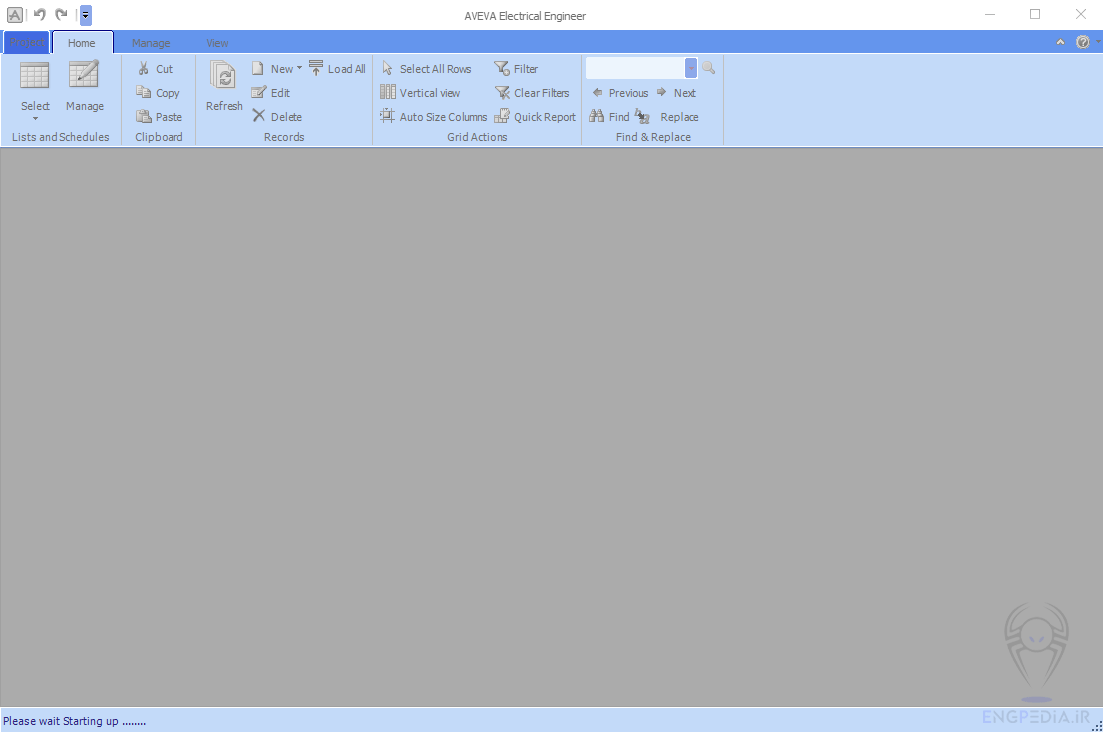Maximize the AVEVA Electrical Engineer window
Image resolution: width=1103 pixels, height=733 pixels.
1035,14
